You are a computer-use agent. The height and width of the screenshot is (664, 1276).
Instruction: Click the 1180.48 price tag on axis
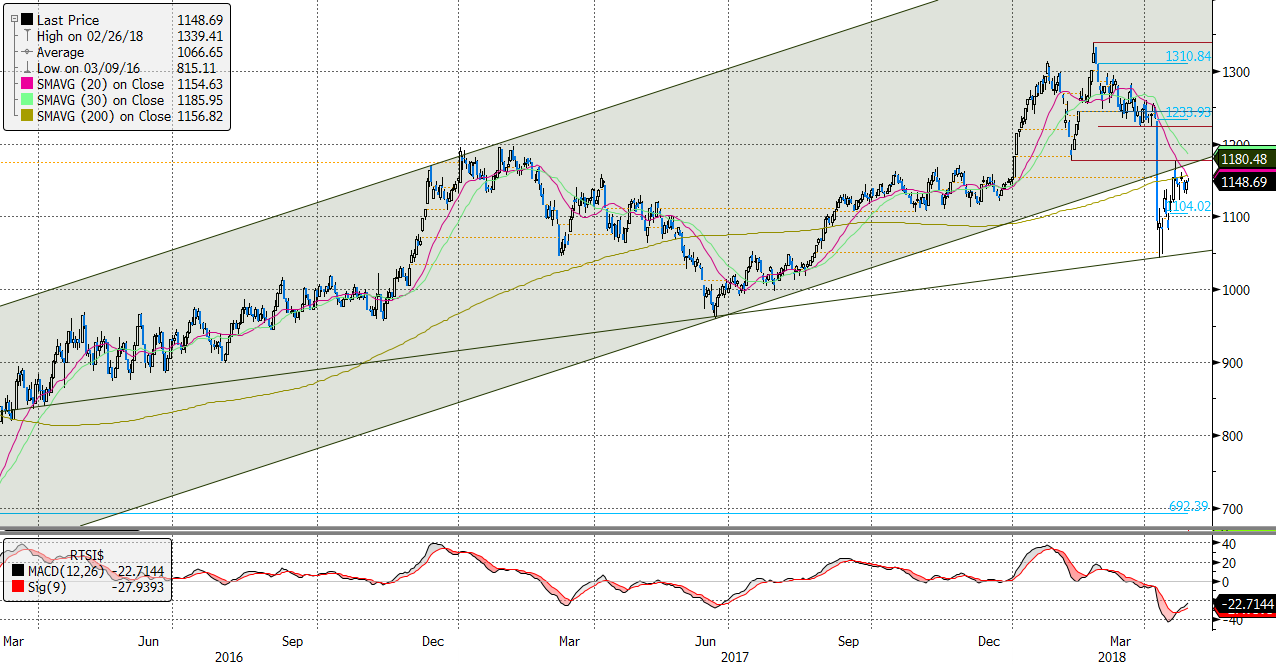point(1244,159)
